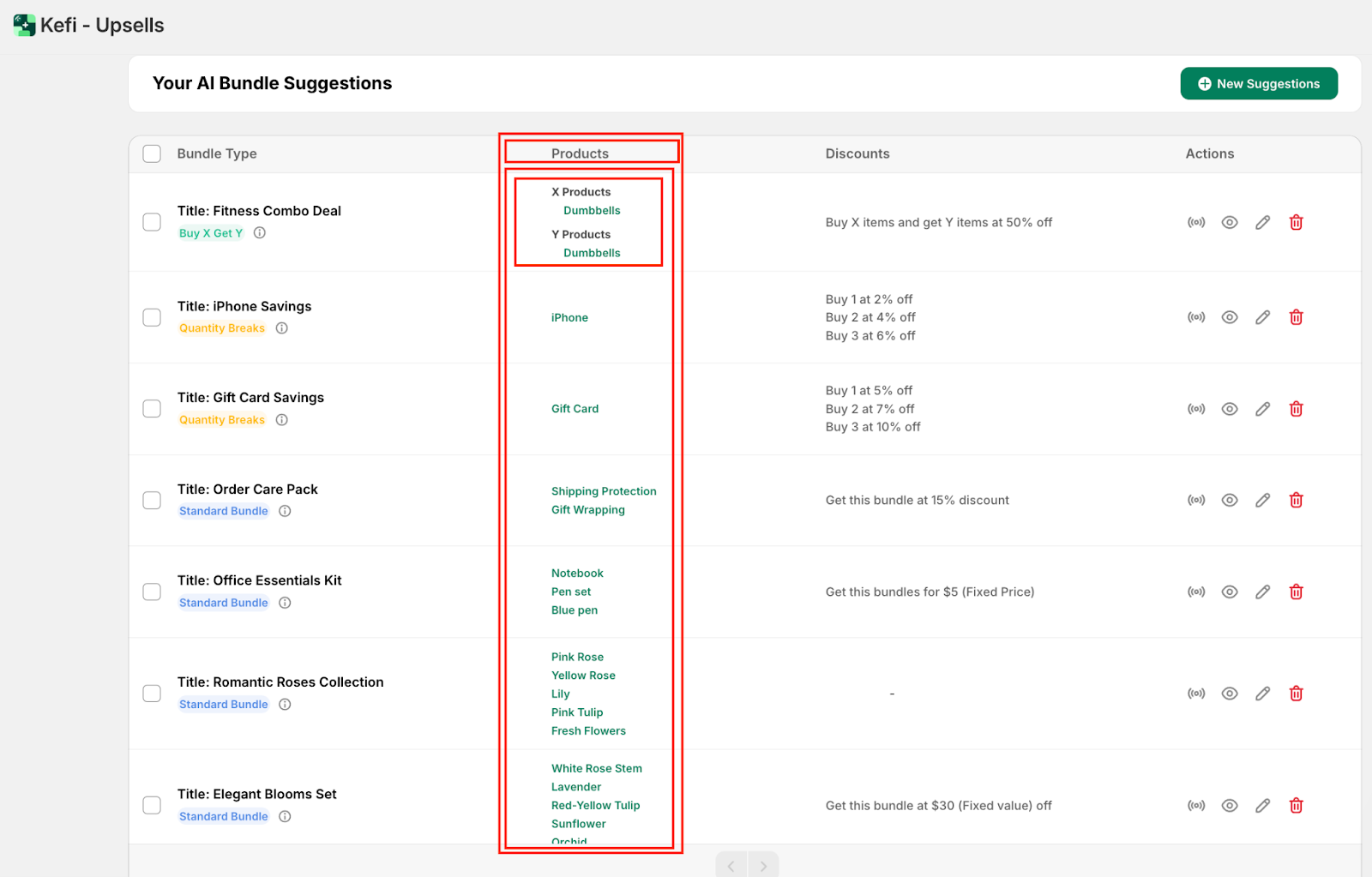Show info for the Buy X Get Y type
Screen dimensions: 1372x877
click(260, 233)
